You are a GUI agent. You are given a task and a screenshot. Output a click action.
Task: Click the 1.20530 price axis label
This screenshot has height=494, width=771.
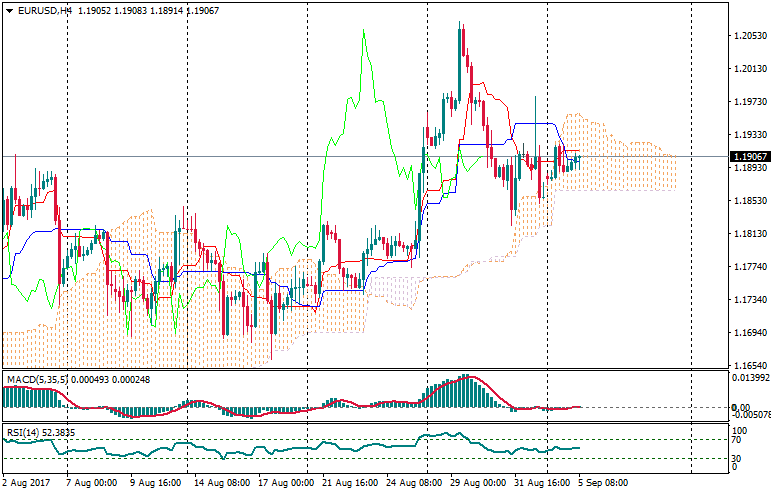[x=750, y=36]
